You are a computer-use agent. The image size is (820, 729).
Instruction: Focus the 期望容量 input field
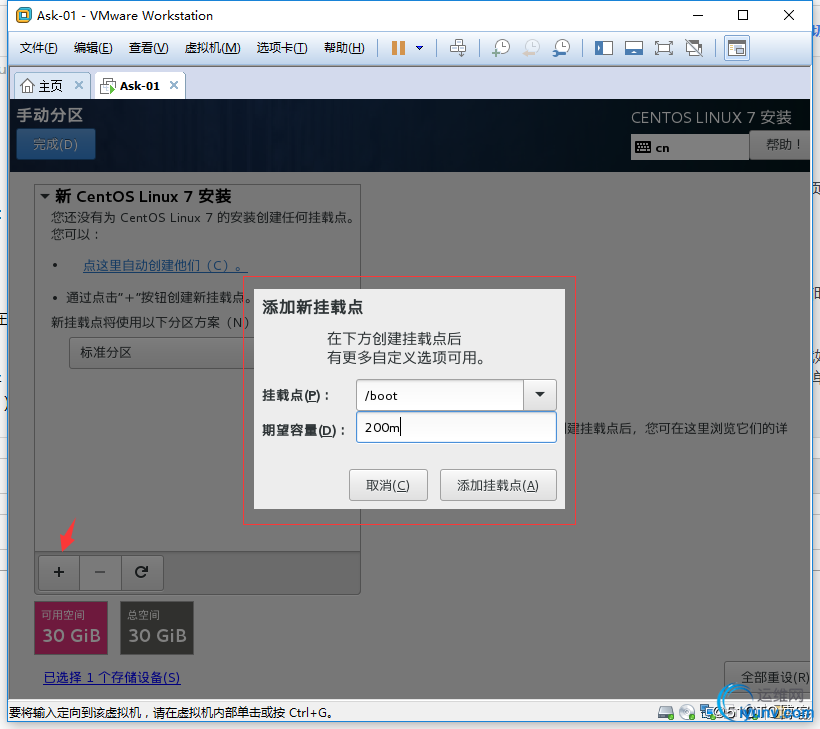point(456,427)
